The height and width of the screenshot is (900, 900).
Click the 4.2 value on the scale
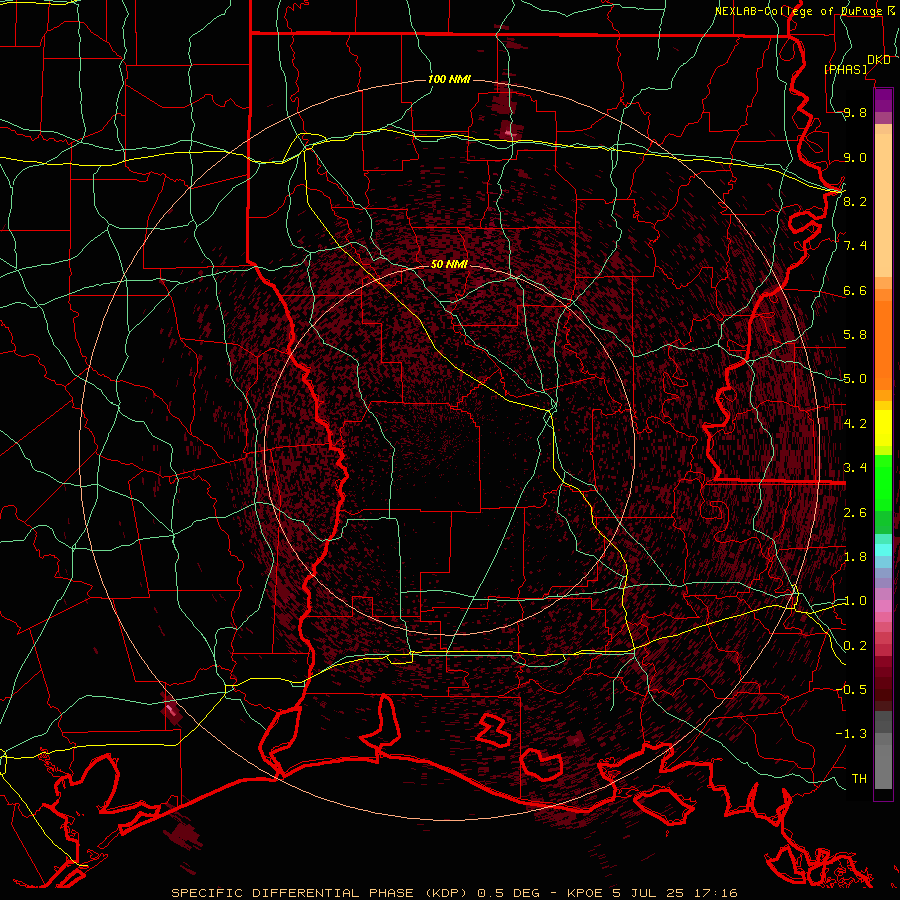click(x=855, y=424)
